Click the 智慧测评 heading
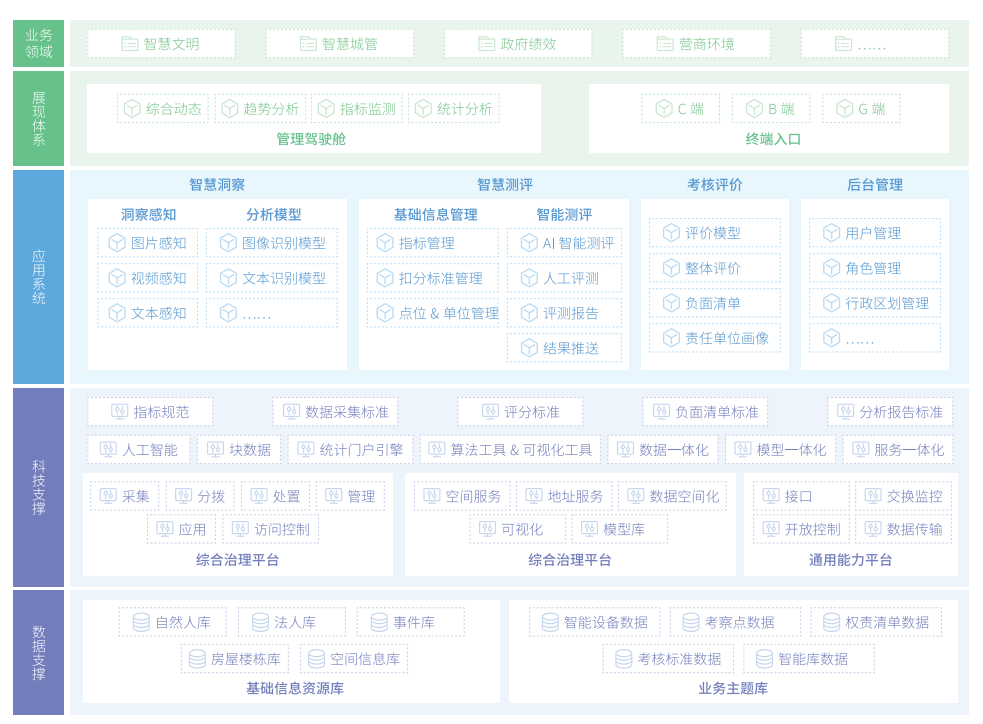Screen dimensions: 983x724 click(x=505, y=185)
